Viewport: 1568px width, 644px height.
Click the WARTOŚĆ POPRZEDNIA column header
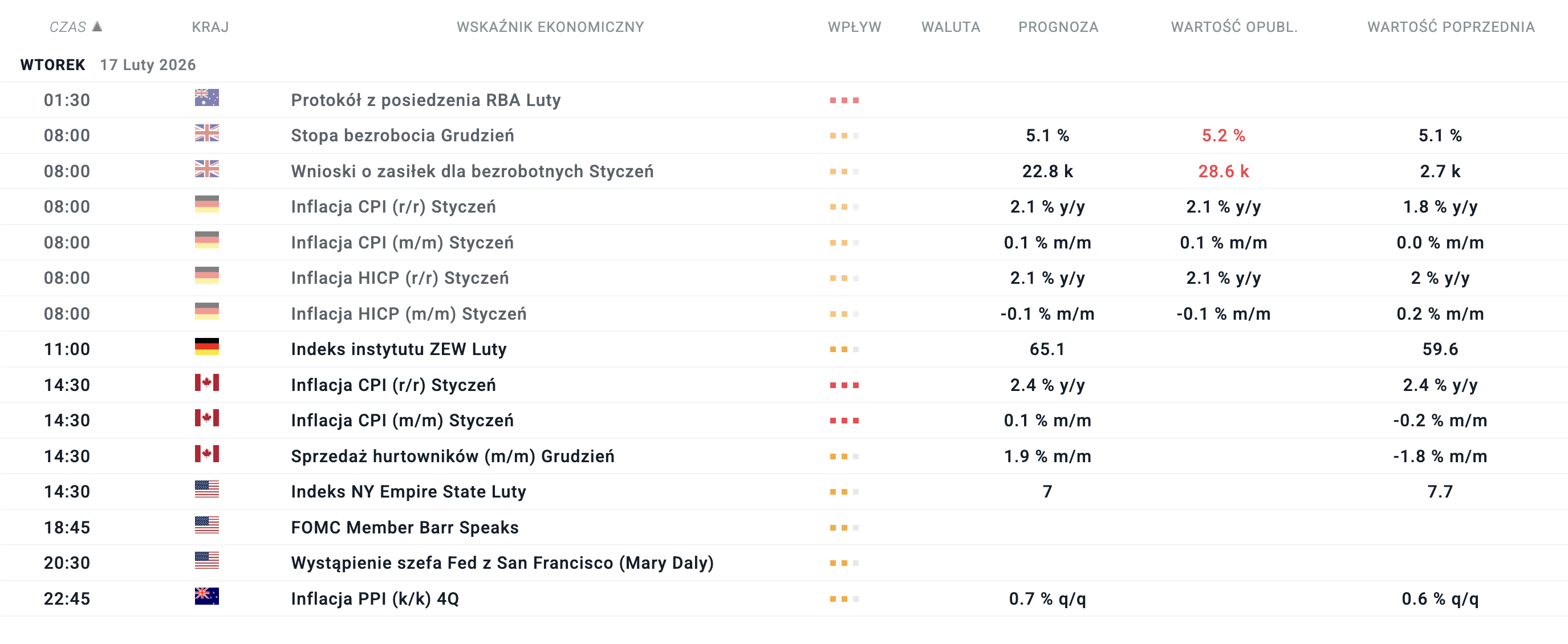[x=1451, y=27]
